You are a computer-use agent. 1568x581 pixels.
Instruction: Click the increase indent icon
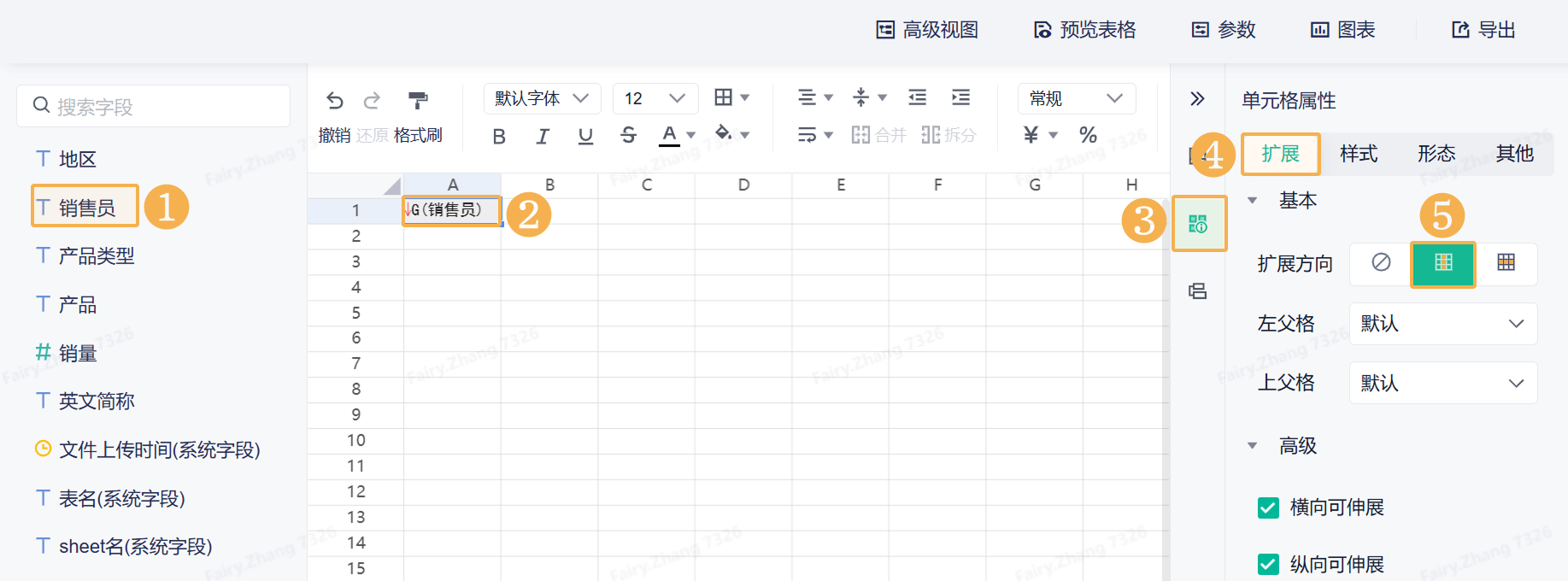(x=960, y=97)
